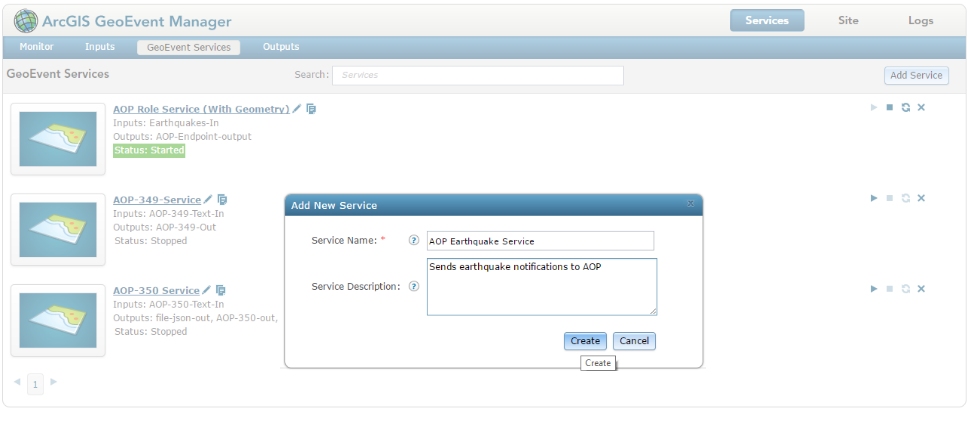This screenshot has height=424, width=968.
Task: Stop the AOP Role Service
Action: point(890,107)
